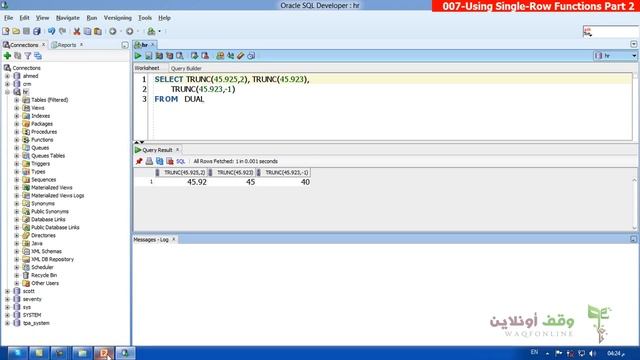Click the EN language indicator in the tray
Image resolution: width=640 pixels, height=360 pixels.
534,352
